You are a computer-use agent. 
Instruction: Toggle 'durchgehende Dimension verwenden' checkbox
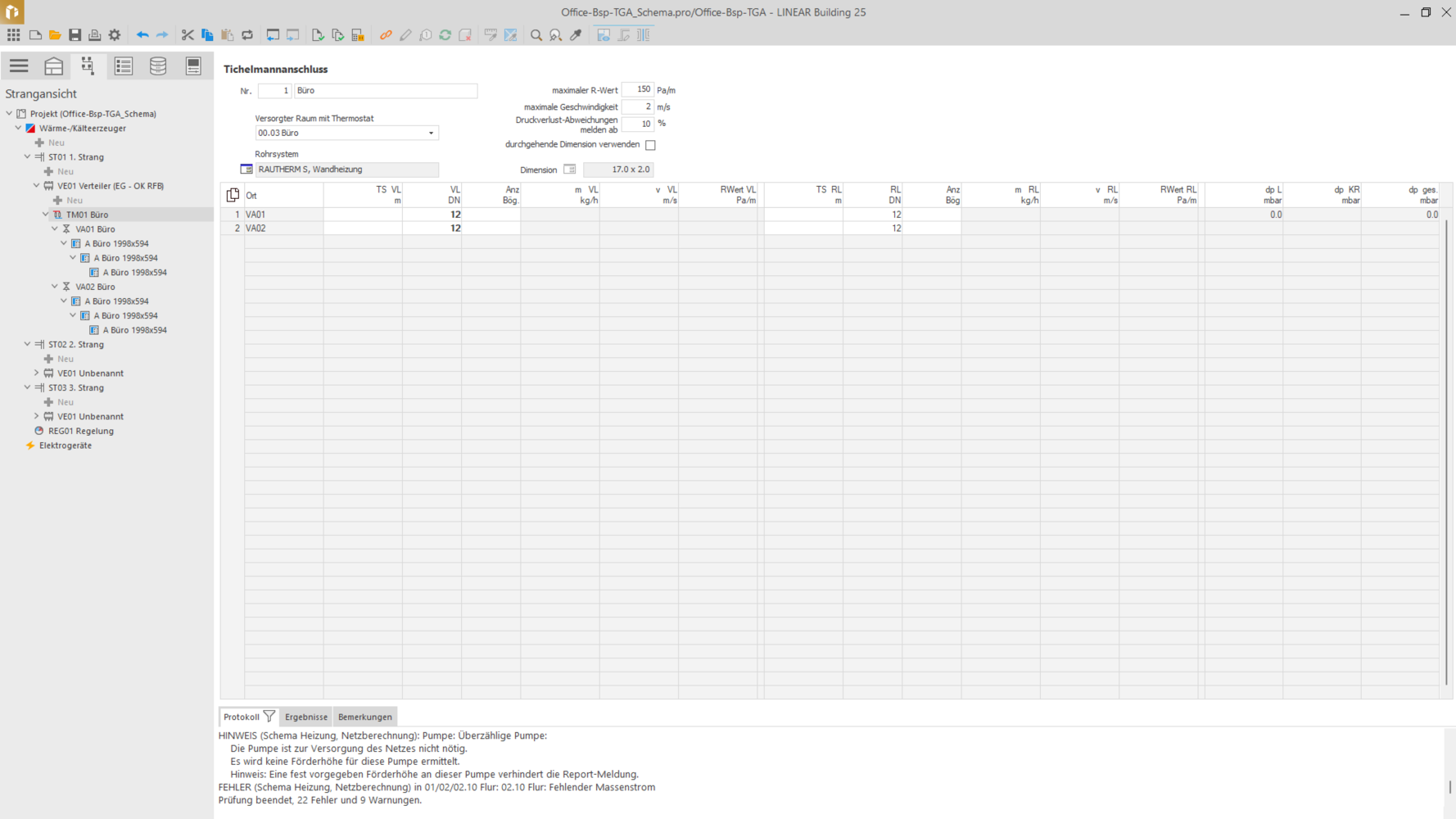(x=650, y=145)
